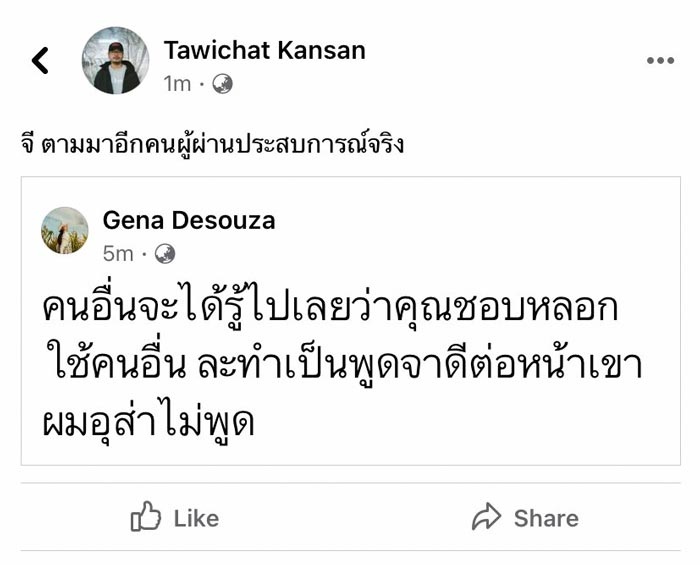Tap the back arrow
The height and width of the screenshot is (565, 700).
(x=40, y=61)
